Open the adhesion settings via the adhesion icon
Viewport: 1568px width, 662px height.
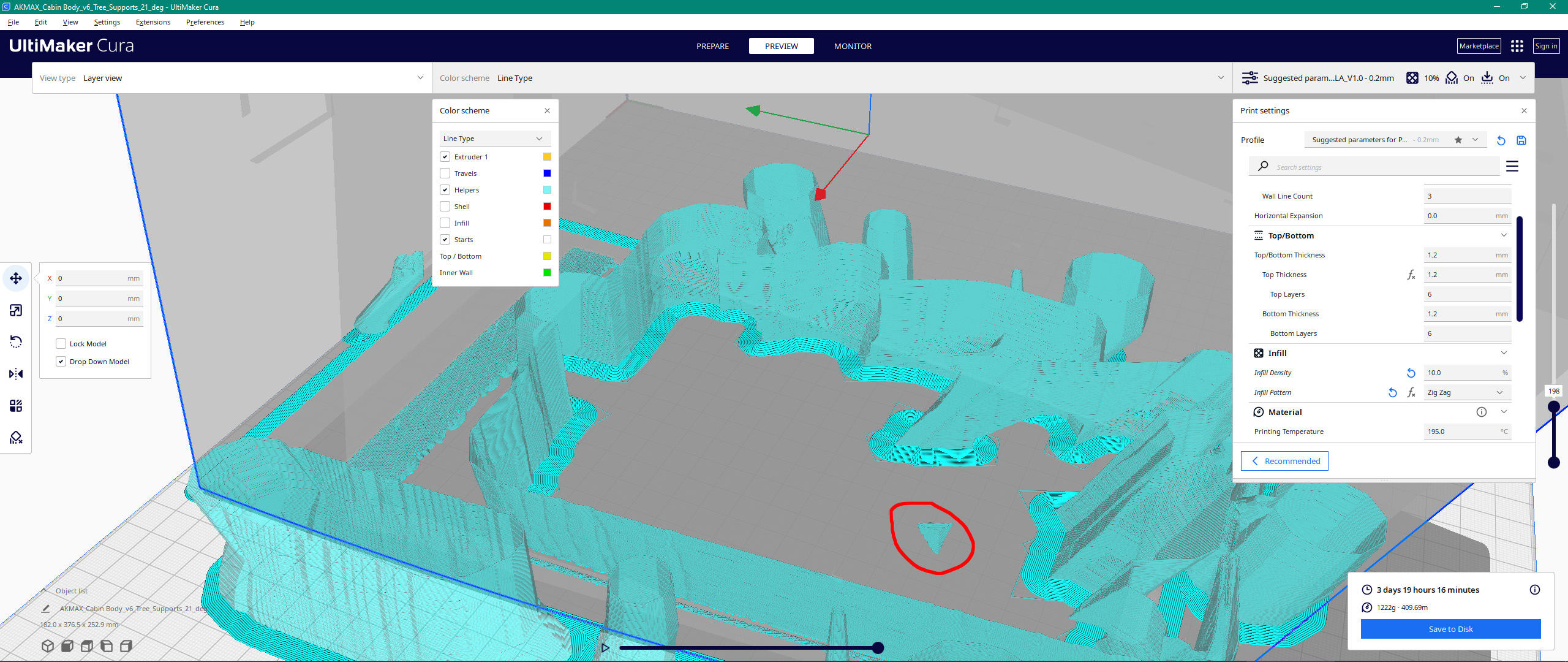[x=1487, y=78]
